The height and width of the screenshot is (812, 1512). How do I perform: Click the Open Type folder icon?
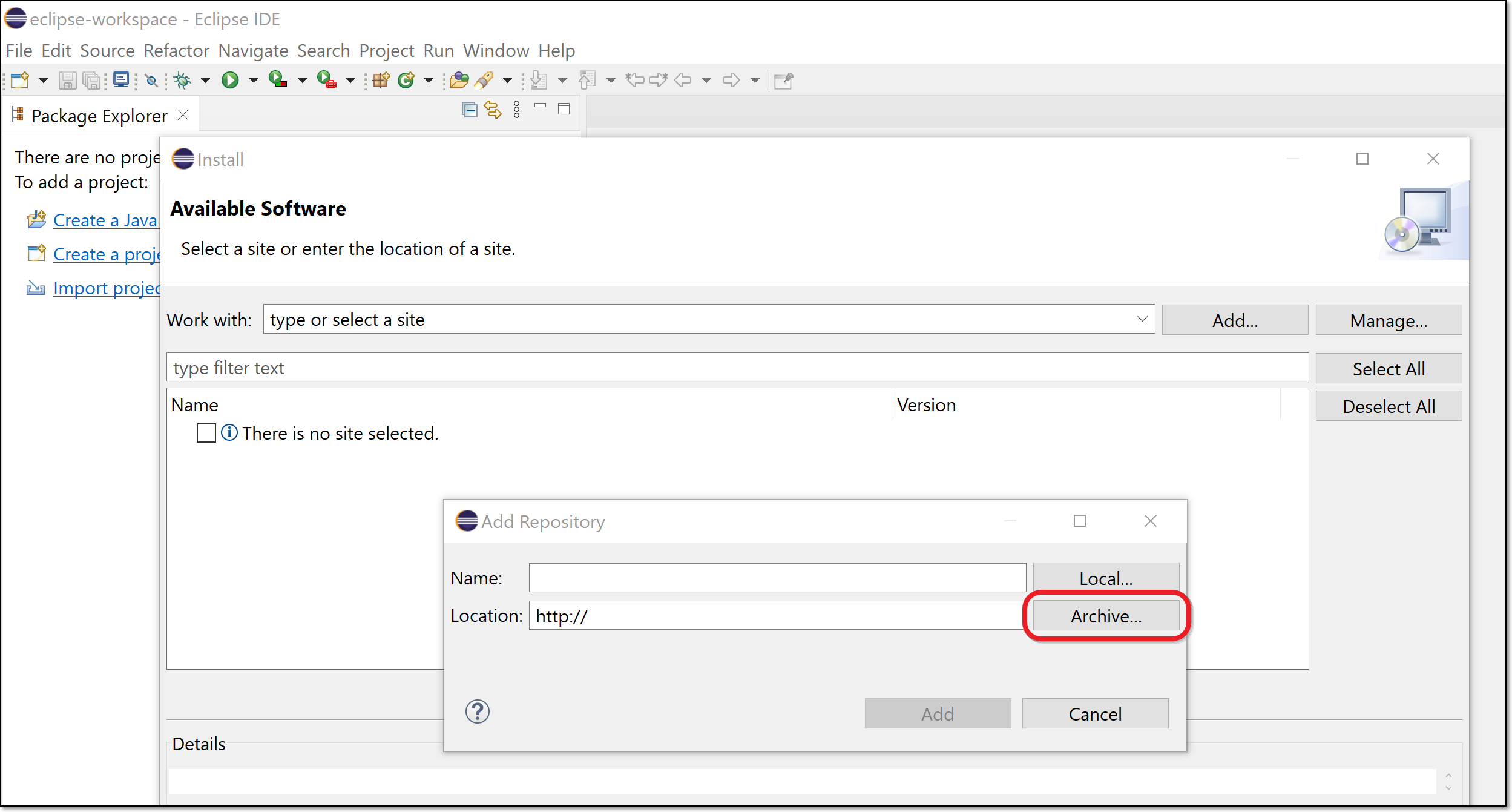click(459, 80)
